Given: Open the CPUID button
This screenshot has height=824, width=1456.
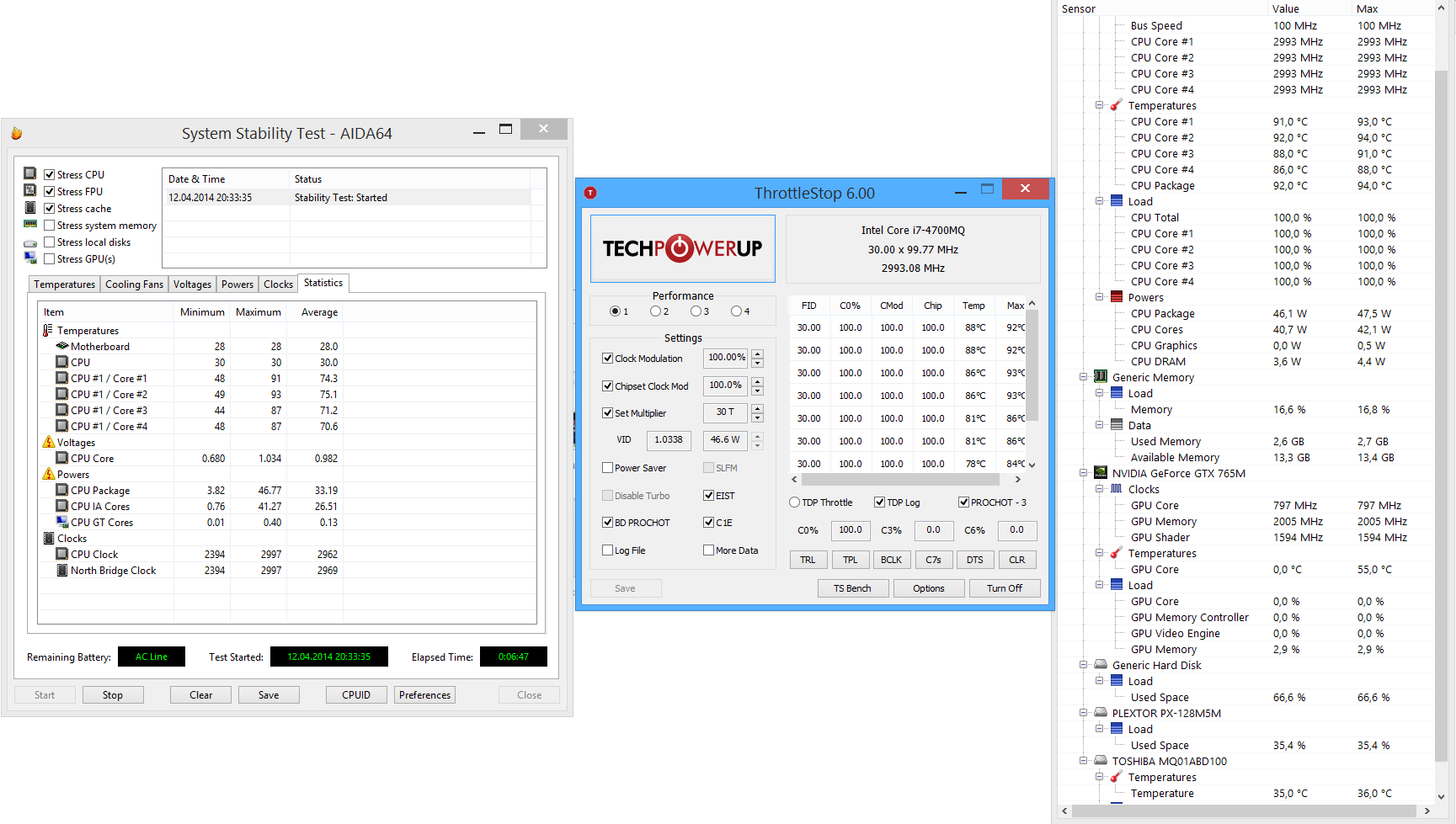Looking at the screenshot, I should click(x=356, y=695).
